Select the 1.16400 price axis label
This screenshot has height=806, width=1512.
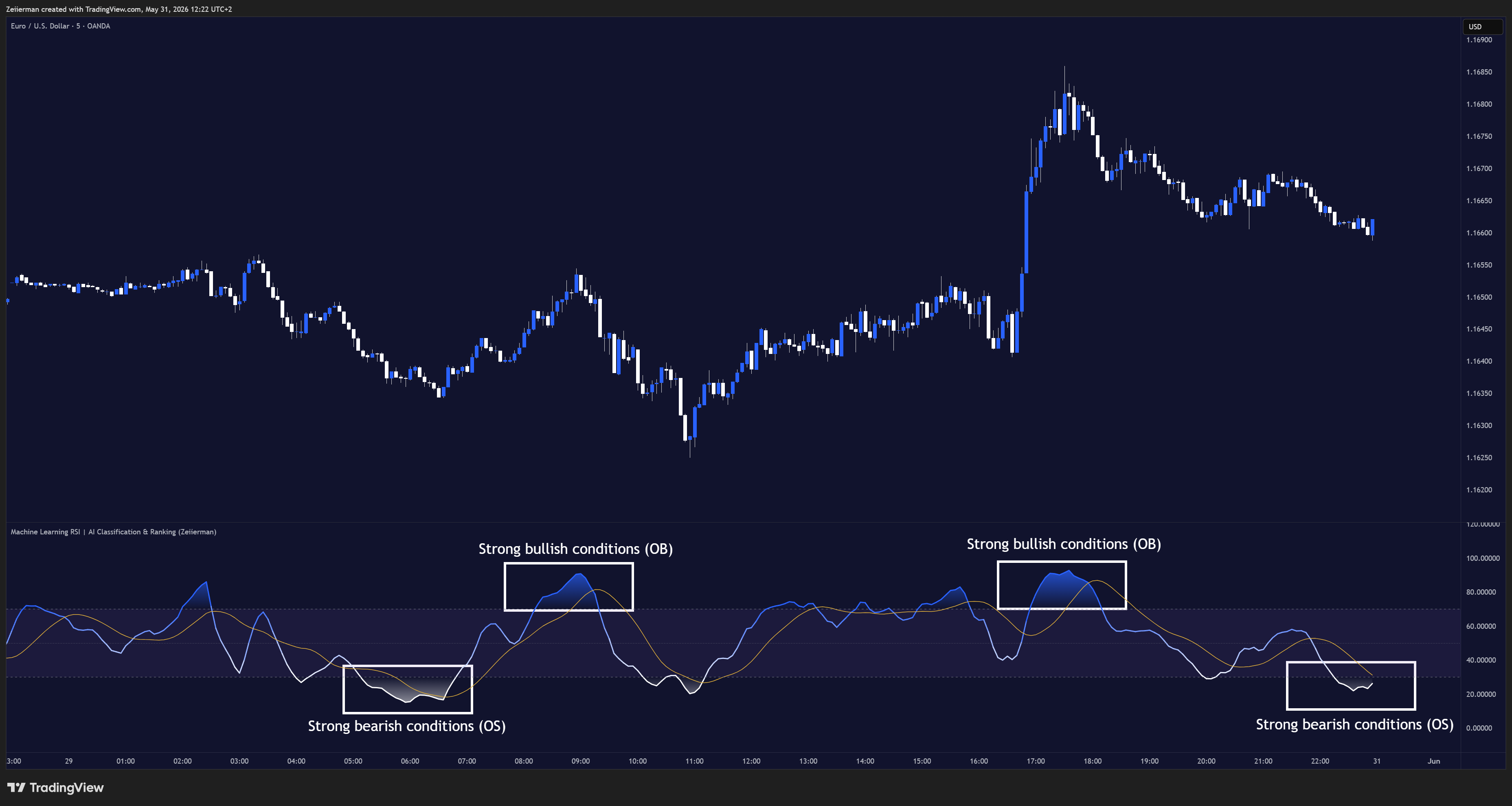click(1479, 362)
